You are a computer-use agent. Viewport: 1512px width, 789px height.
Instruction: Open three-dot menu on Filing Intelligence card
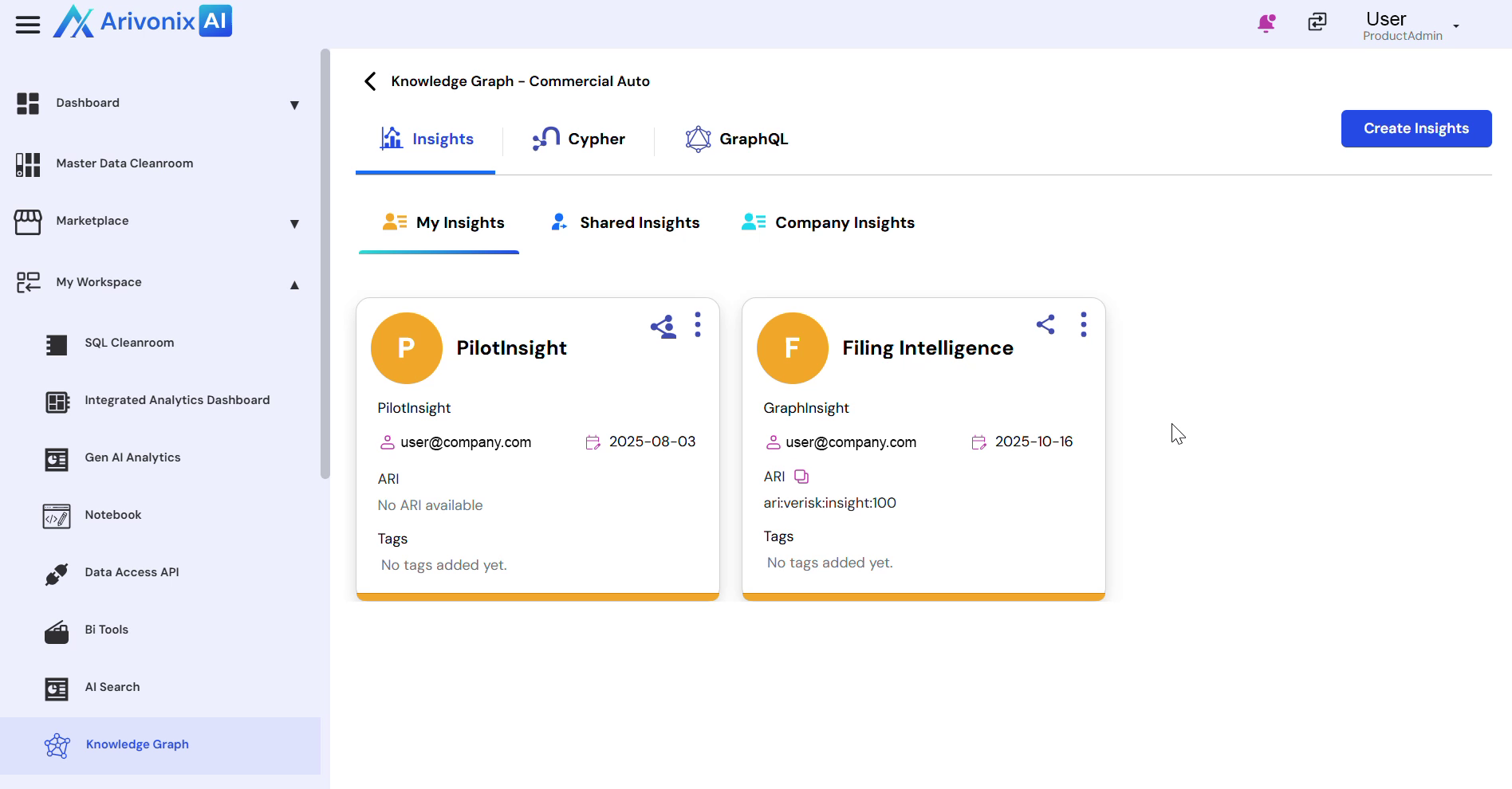(1083, 324)
